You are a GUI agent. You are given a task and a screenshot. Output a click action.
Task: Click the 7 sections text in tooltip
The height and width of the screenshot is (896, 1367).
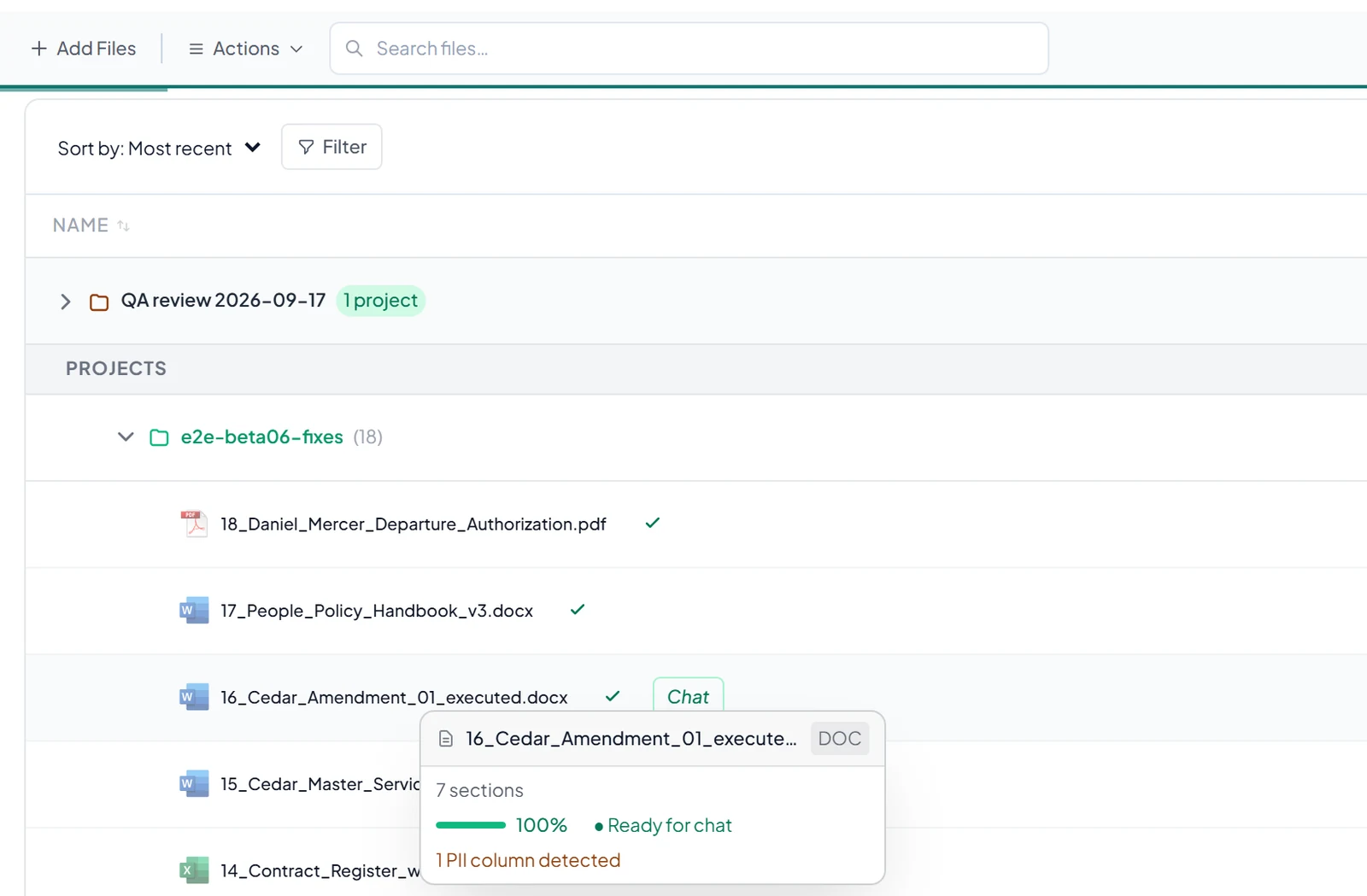pyautogui.click(x=479, y=791)
